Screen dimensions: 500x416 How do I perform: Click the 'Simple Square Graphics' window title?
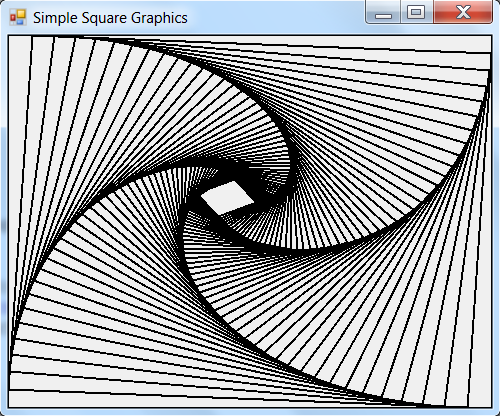tap(110, 18)
